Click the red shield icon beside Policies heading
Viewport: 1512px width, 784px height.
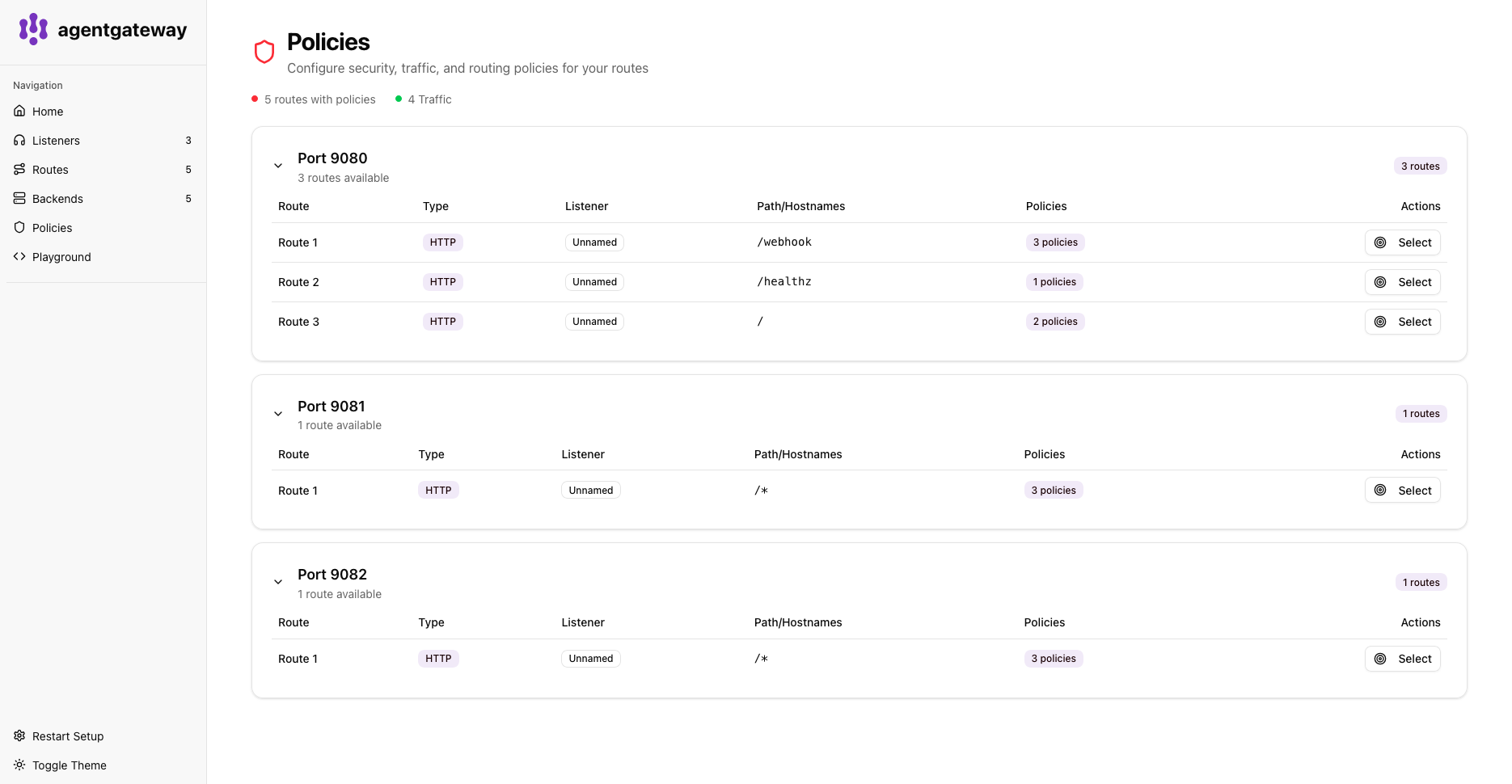(264, 51)
